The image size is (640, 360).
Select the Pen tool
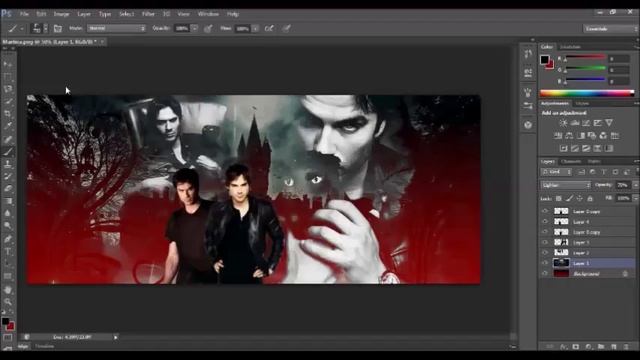tap(8, 239)
